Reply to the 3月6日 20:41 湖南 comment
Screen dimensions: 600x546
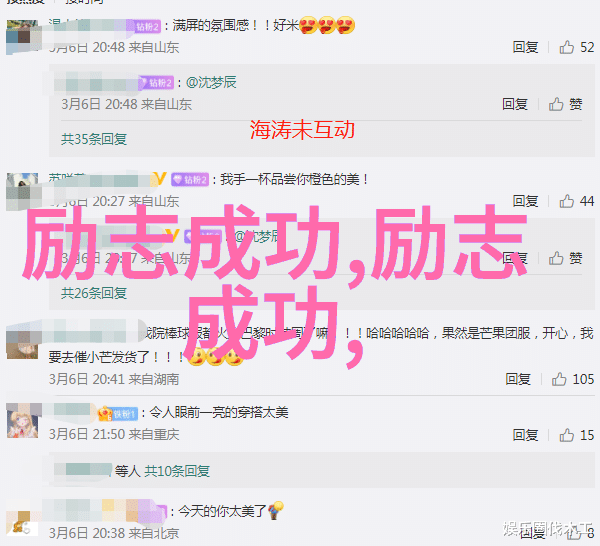(x=518, y=379)
